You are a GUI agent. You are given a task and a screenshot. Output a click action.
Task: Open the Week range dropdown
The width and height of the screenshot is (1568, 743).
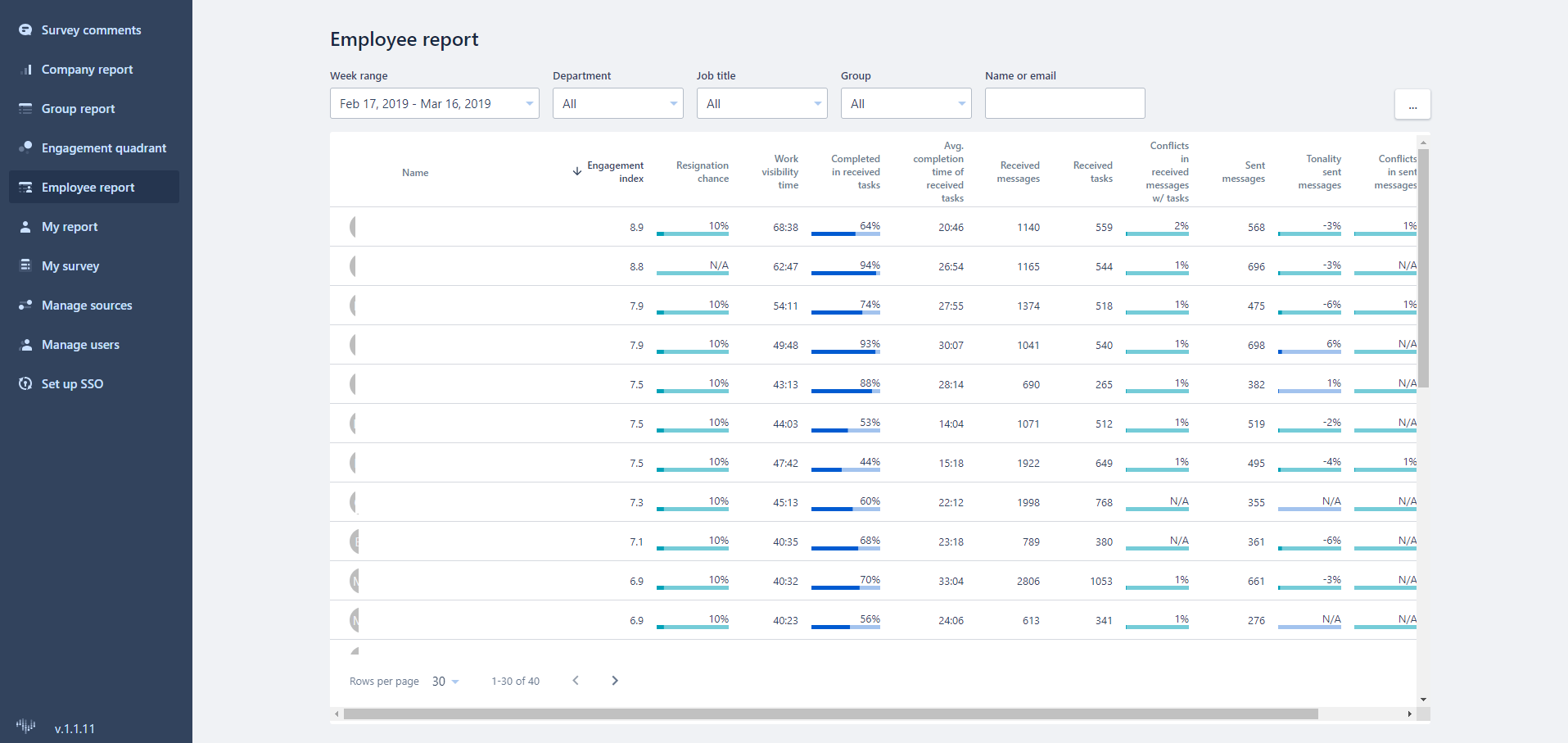[434, 104]
